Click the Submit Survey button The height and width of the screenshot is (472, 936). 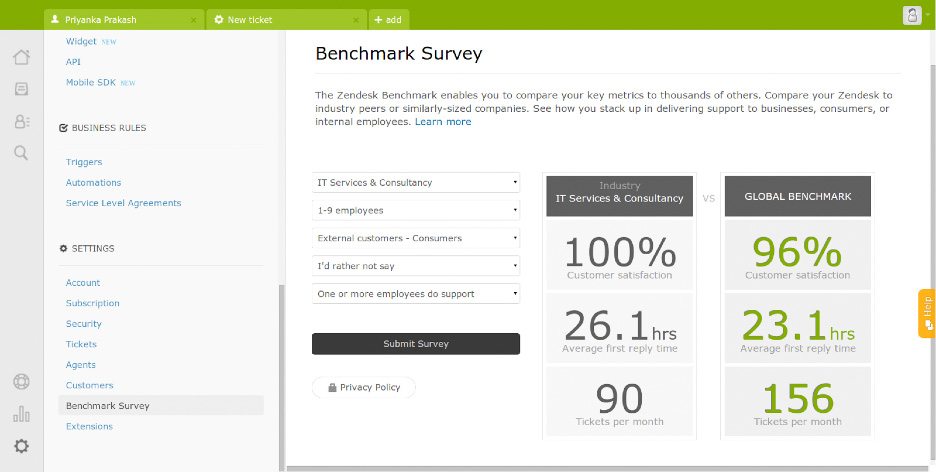click(x=415, y=344)
